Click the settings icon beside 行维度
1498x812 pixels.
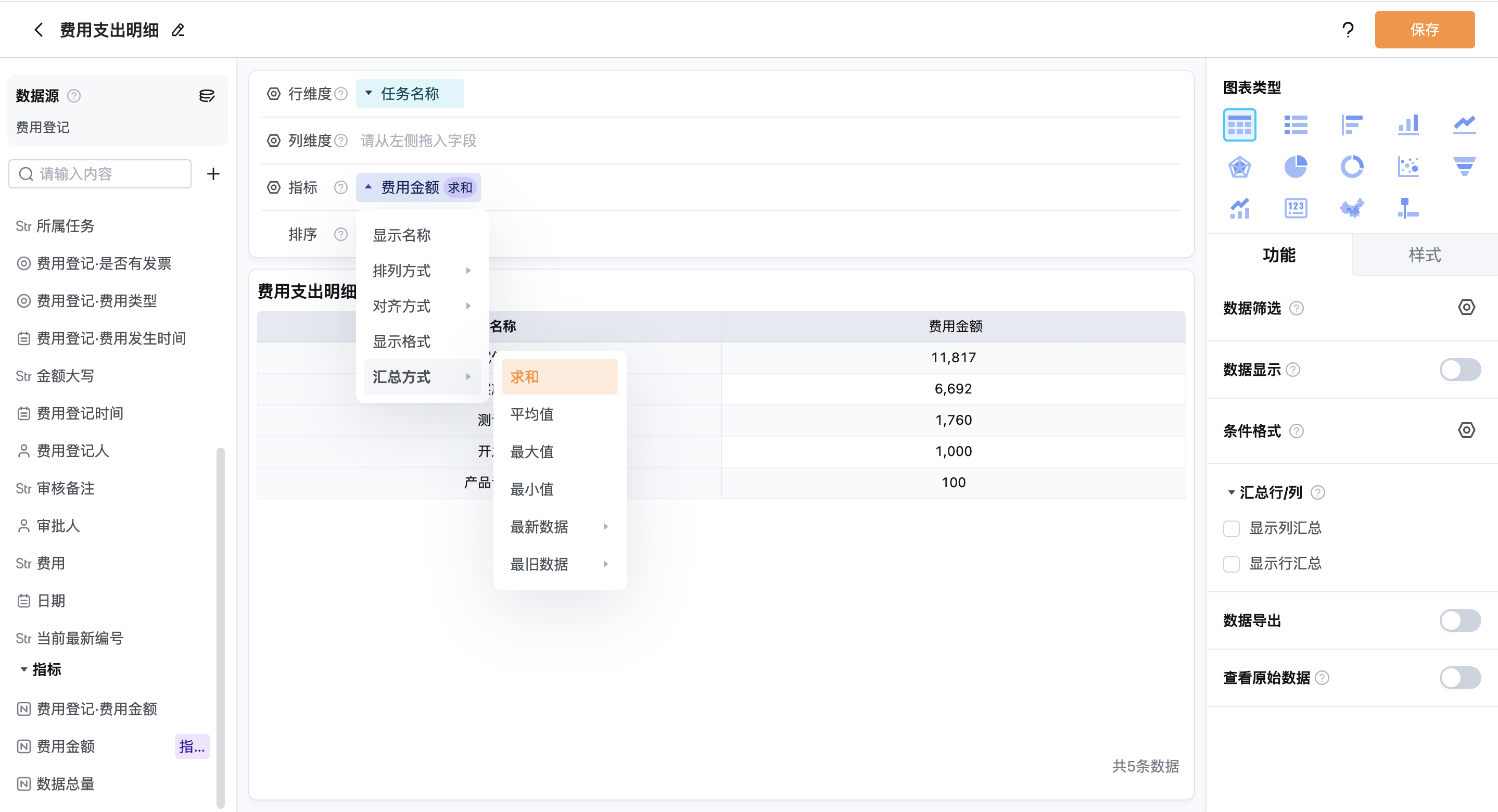(x=273, y=94)
